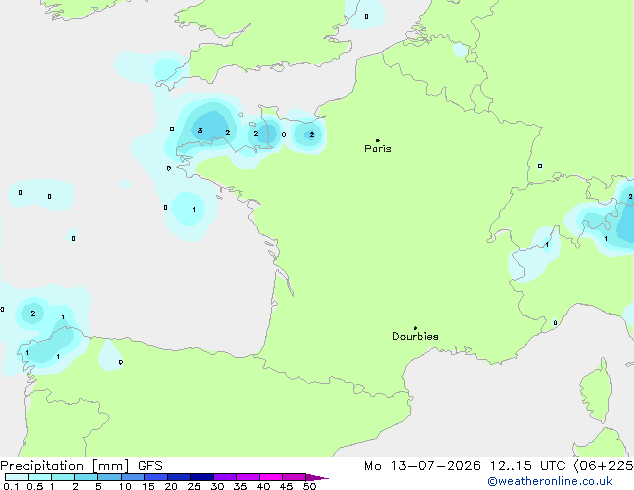634x490 pixels.
Task: Pick the 40–45 mm legend color swatch
Action: (271, 477)
